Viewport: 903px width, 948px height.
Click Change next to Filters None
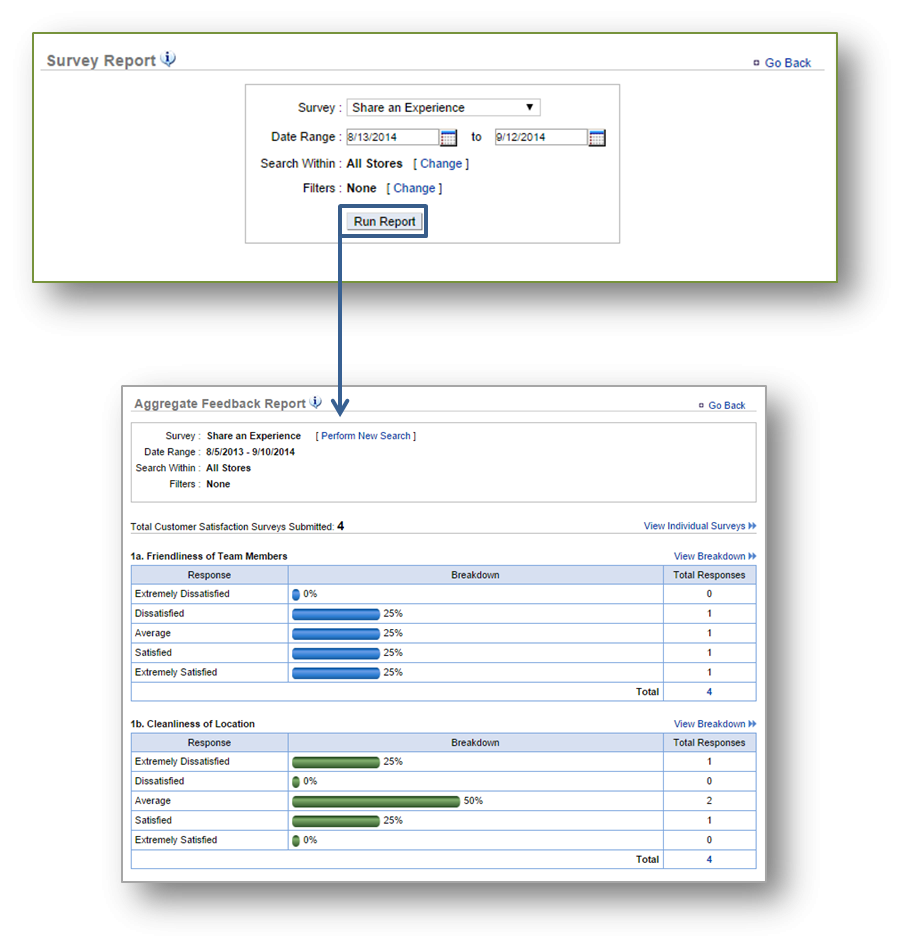414,188
